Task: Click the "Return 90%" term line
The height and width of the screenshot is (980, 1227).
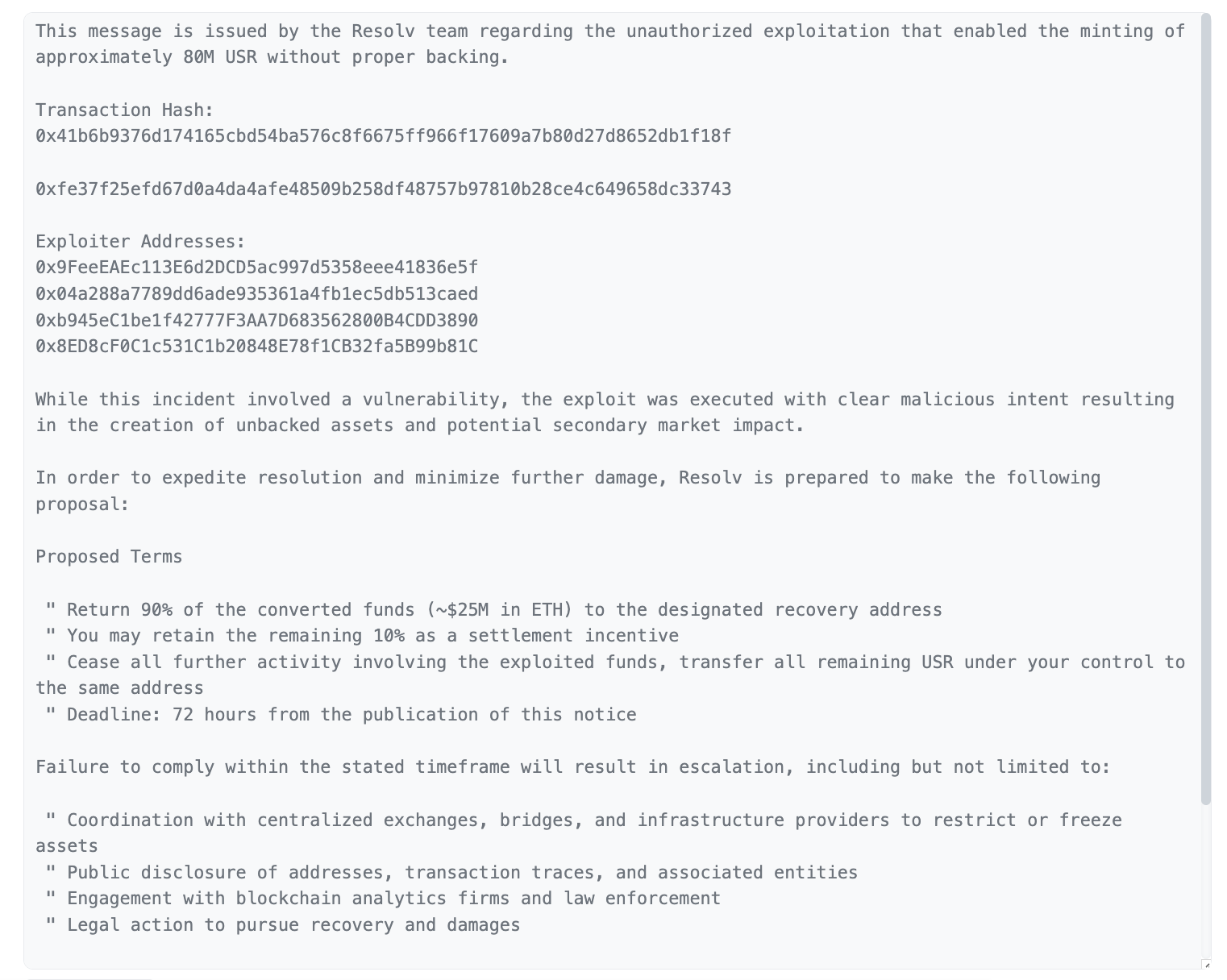Action: coord(504,610)
